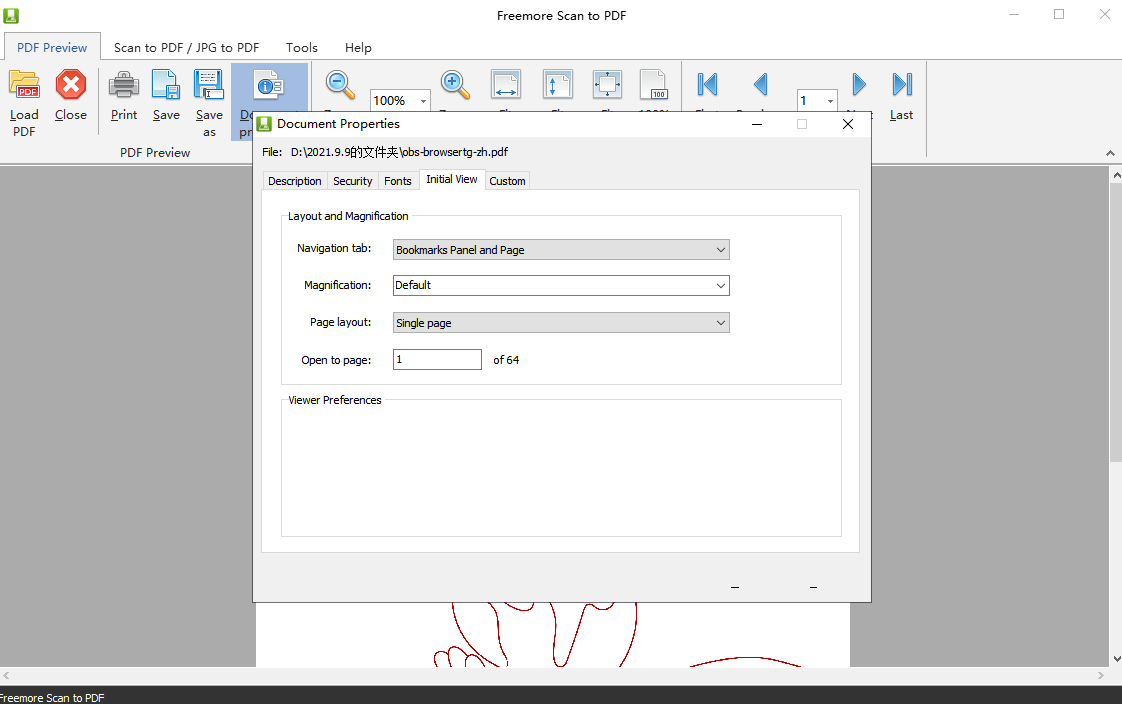Screen dimensions: 1122x704
Task: Open the Tools ribbon tab
Action: click(x=302, y=47)
